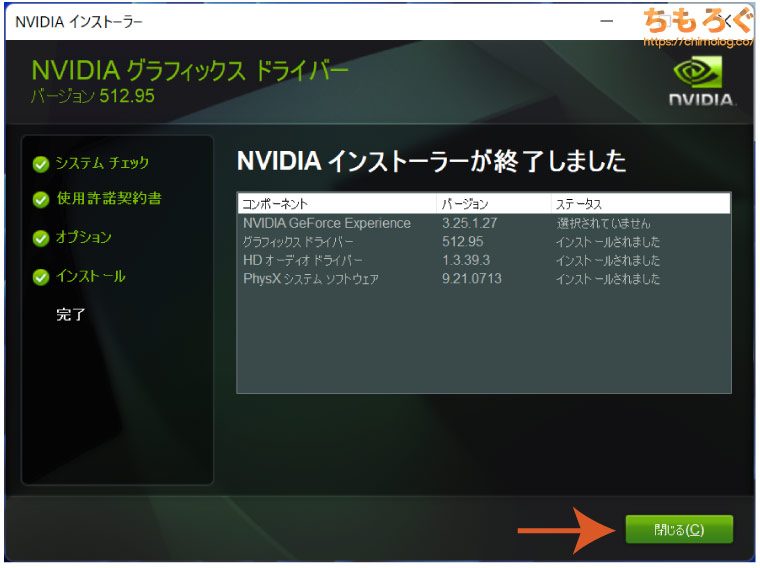
Task: Select the PhysX システム ソフトウェア row
Action: pos(484,279)
